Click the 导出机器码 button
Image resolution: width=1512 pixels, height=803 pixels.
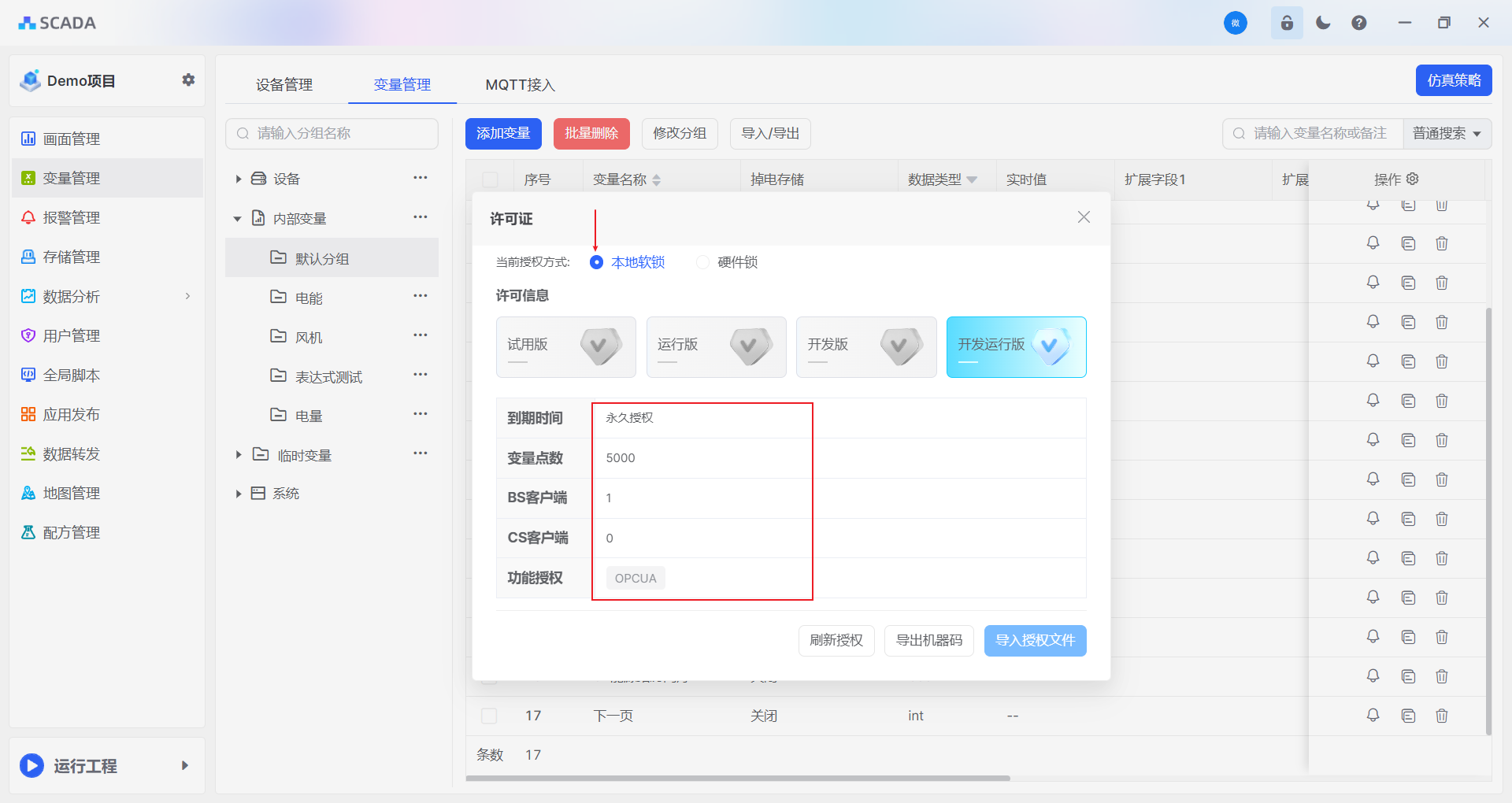[x=928, y=640]
